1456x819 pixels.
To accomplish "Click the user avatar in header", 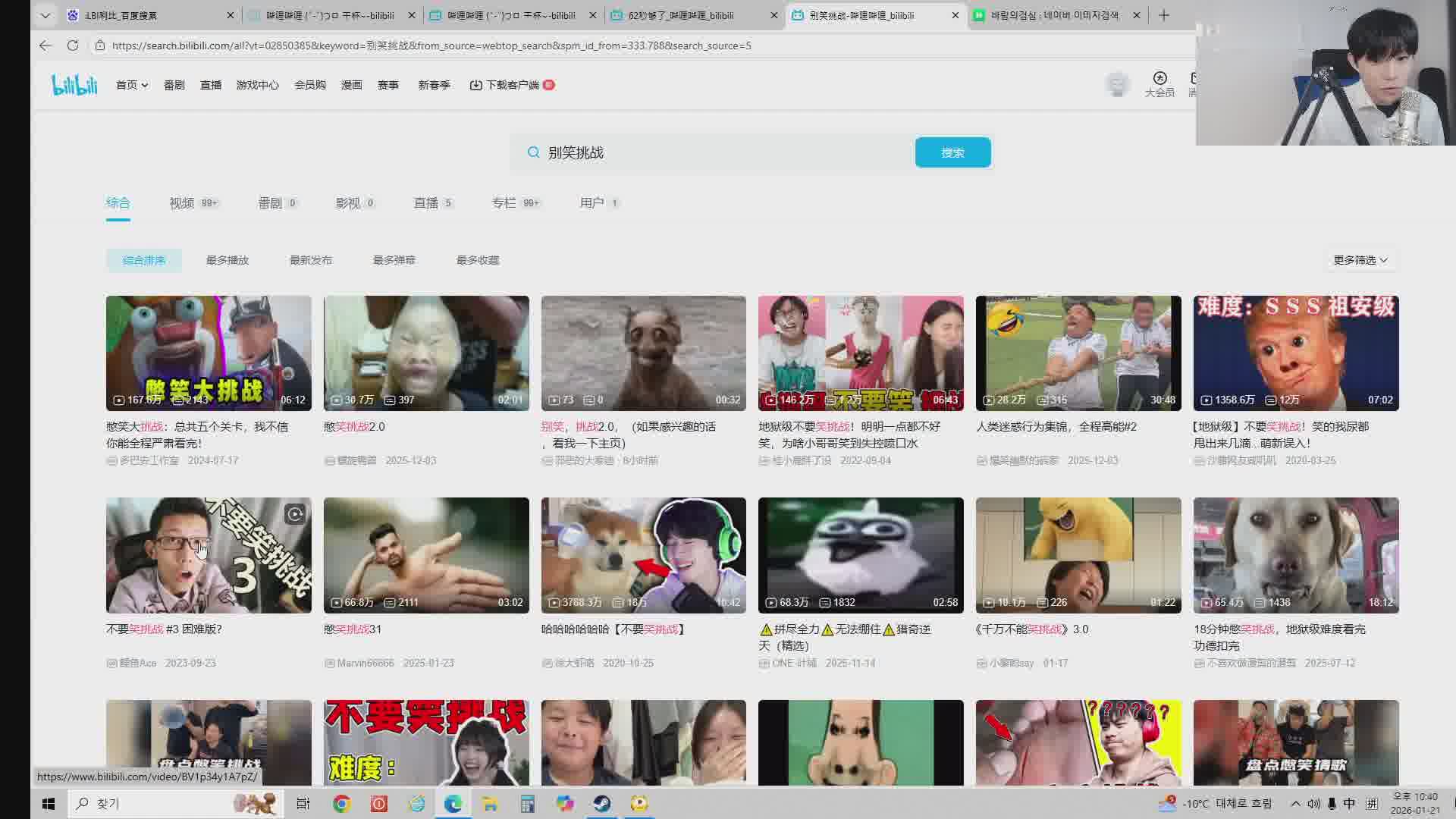I will click(x=1117, y=84).
